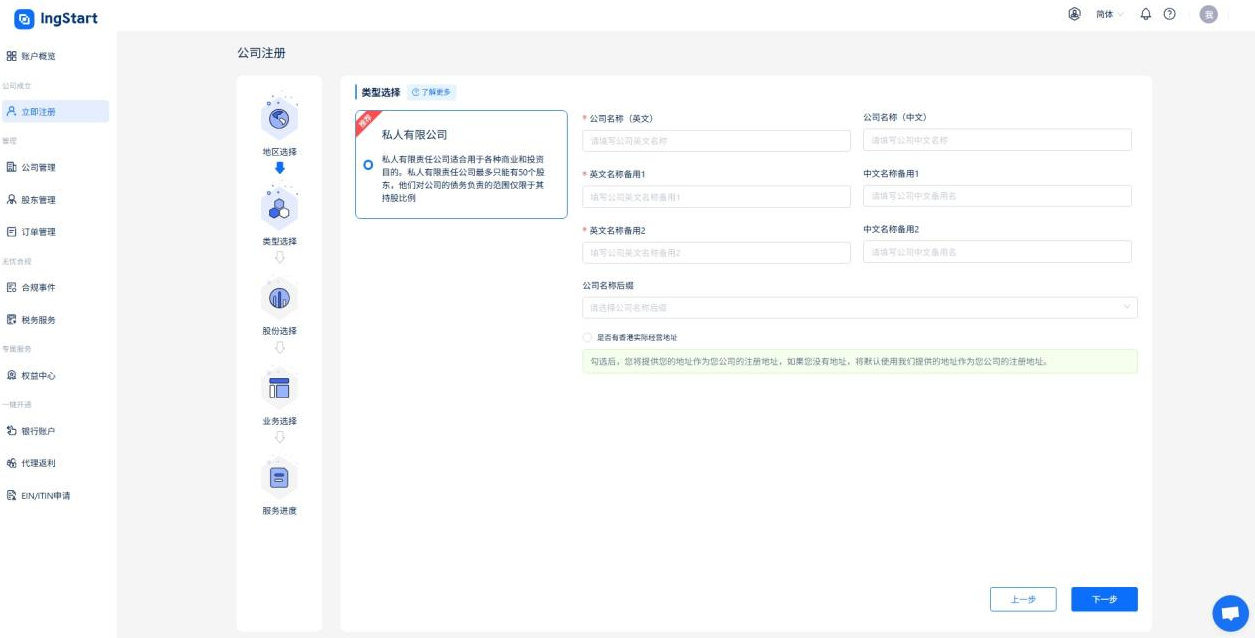The width and height of the screenshot is (1255, 638).
Task: Focus the 中文名称备用2 input
Action: [x=997, y=252]
